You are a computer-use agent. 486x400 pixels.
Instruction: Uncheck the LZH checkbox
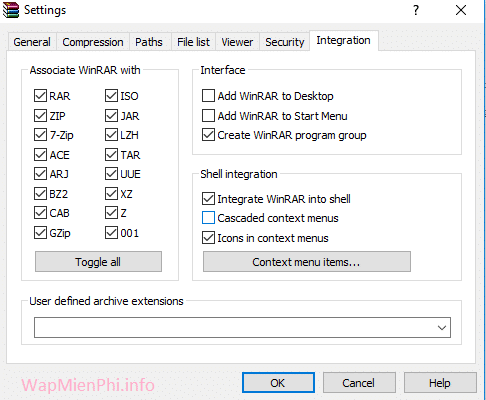tap(111, 135)
